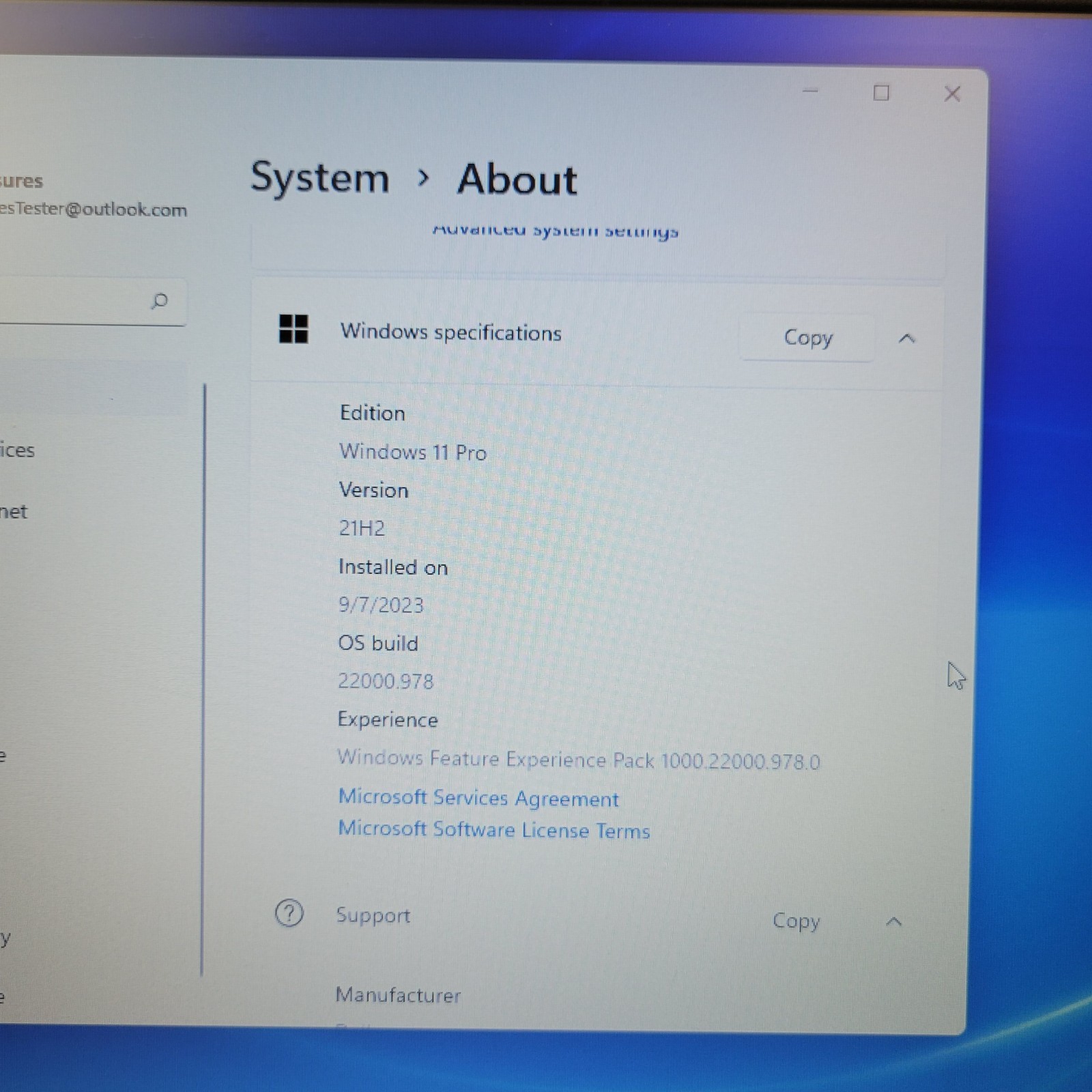Copy the Support section details
Screen dimensions: 1092x1092
click(796, 921)
